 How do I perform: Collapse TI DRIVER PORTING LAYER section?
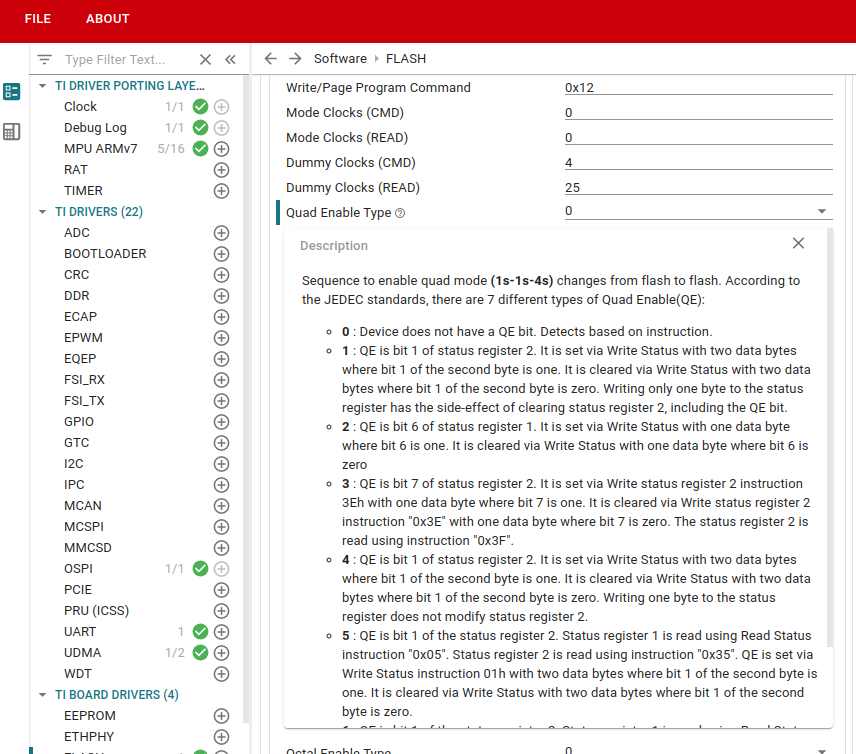(43, 86)
